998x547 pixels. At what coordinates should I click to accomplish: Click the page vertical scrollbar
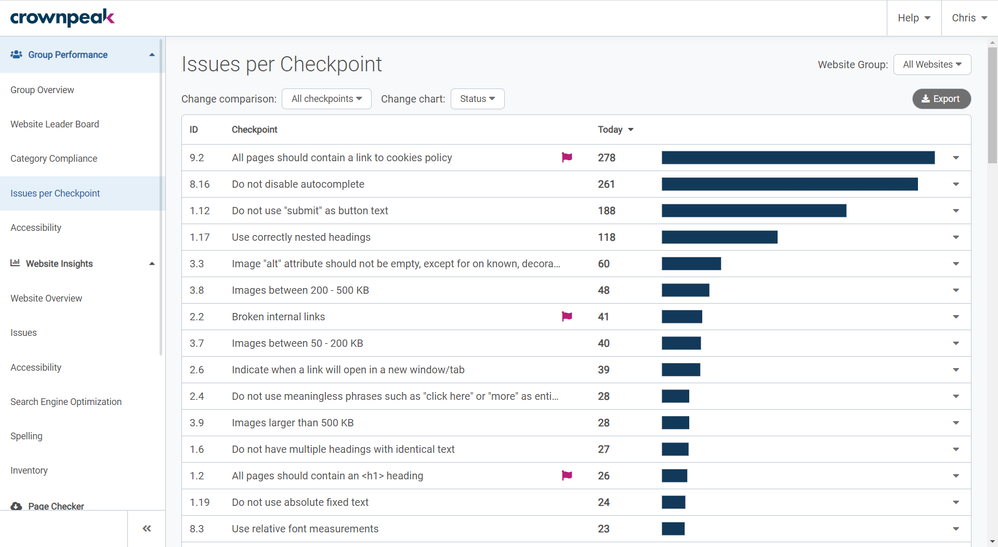point(992,106)
